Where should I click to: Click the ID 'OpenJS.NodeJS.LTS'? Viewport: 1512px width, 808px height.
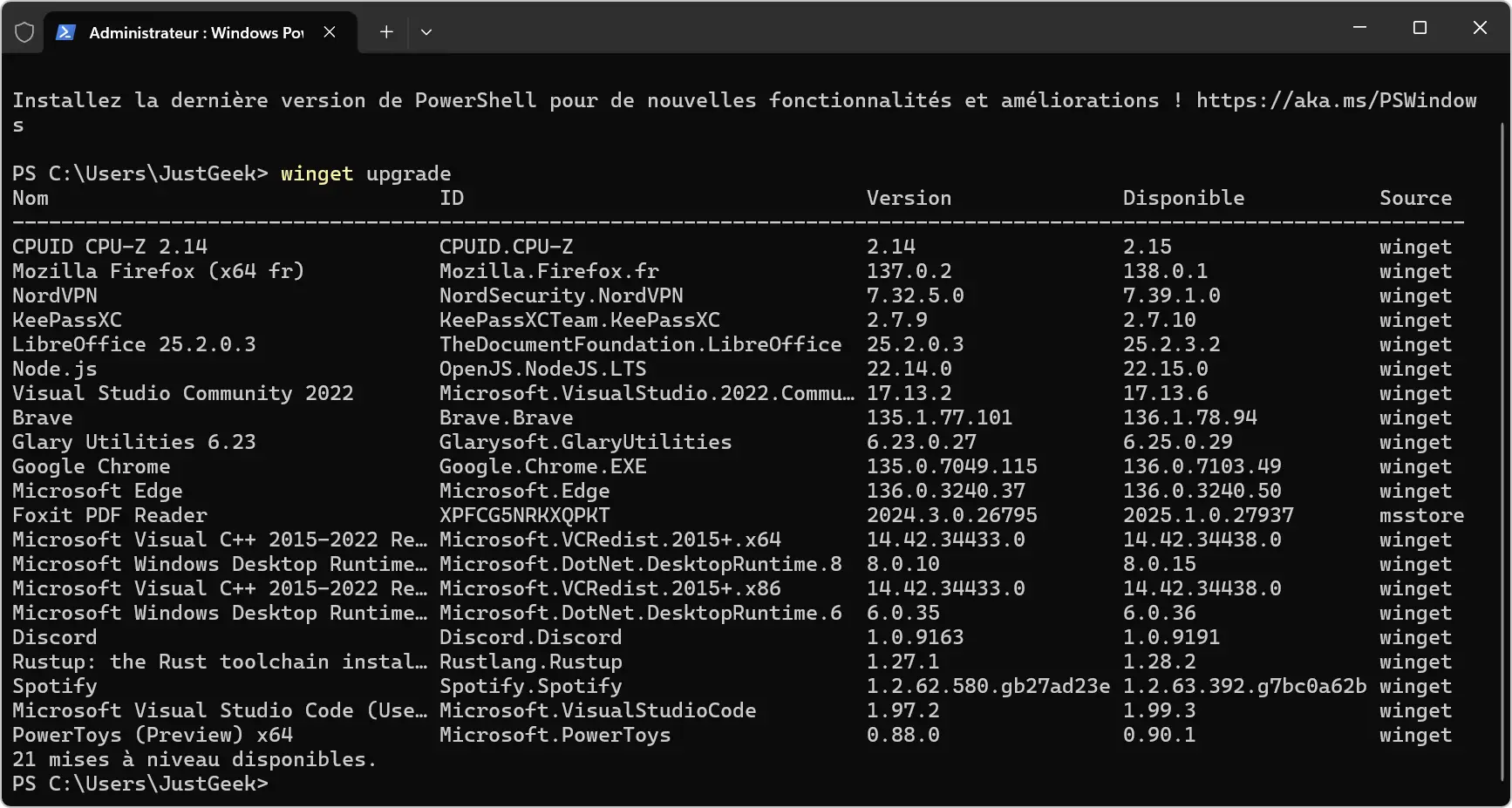pyautogui.click(x=543, y=369)
